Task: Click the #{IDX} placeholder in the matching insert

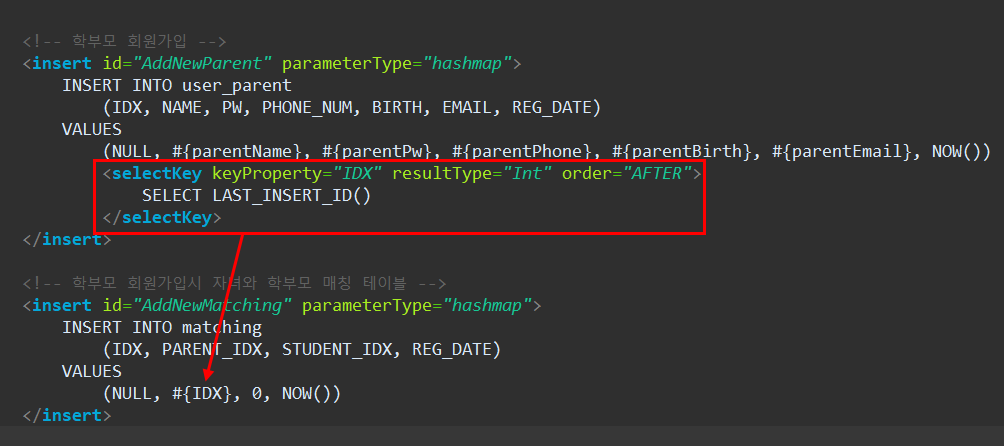Action: (x=202, y=394)
